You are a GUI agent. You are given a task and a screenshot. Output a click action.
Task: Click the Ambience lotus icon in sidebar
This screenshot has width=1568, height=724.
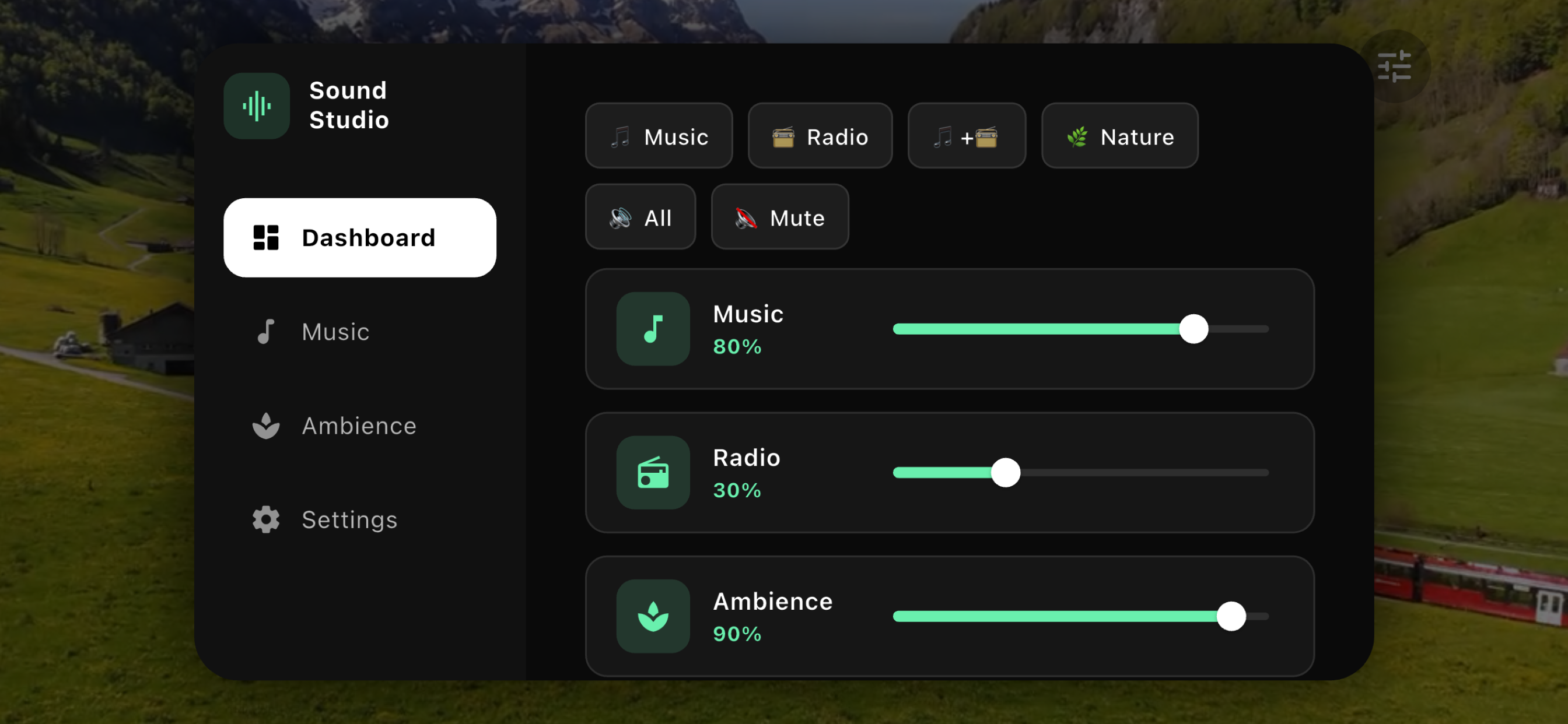click(266, 426)
